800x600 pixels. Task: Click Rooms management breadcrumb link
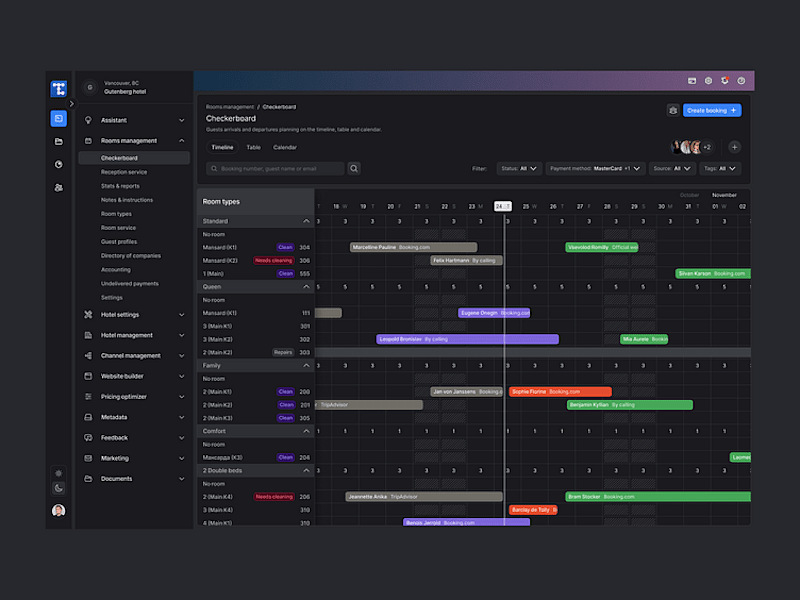coord(230,107)
